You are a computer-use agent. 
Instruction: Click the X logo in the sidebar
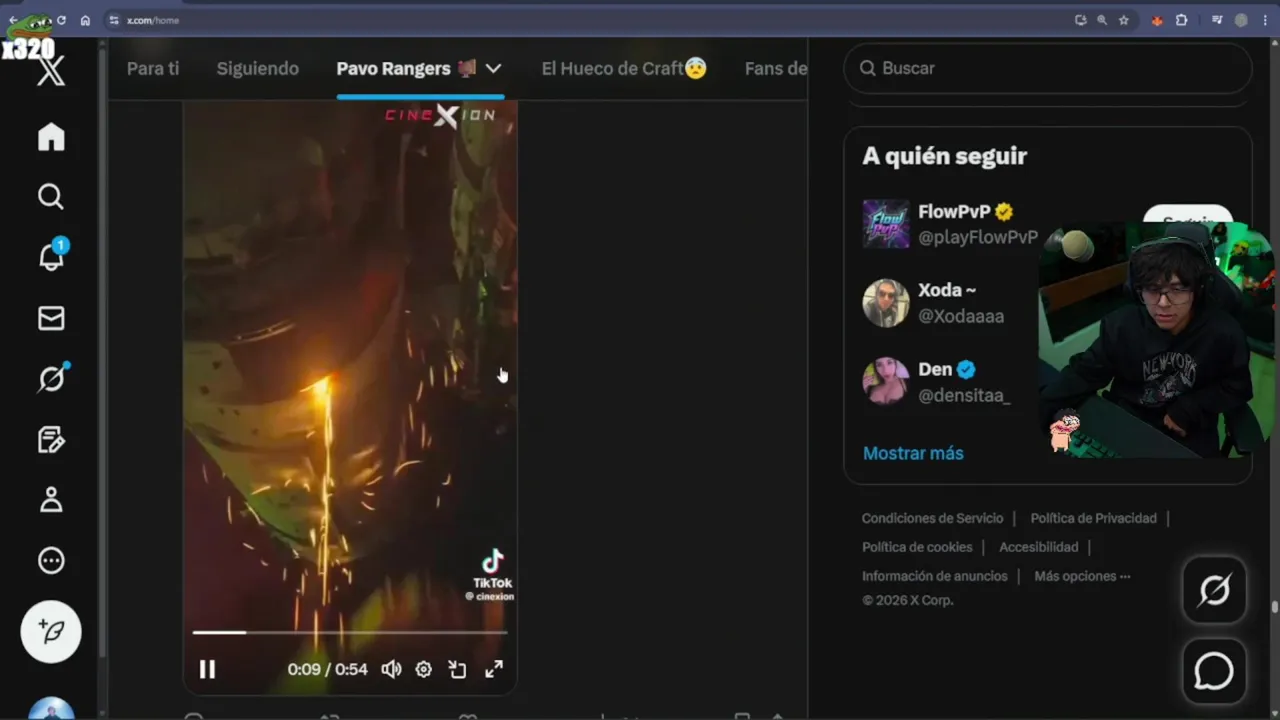click(x=51, y=71)
